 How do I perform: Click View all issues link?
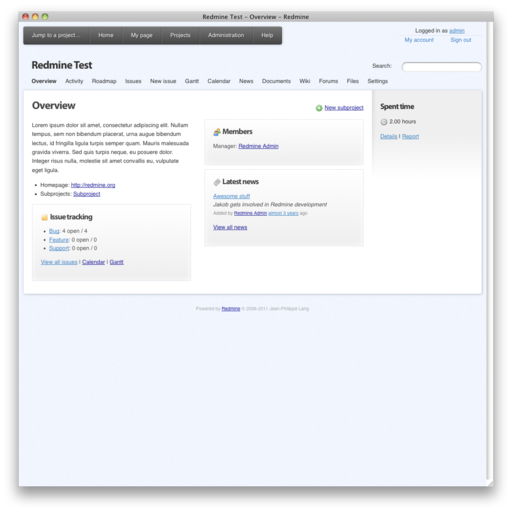tap(59, 262)
